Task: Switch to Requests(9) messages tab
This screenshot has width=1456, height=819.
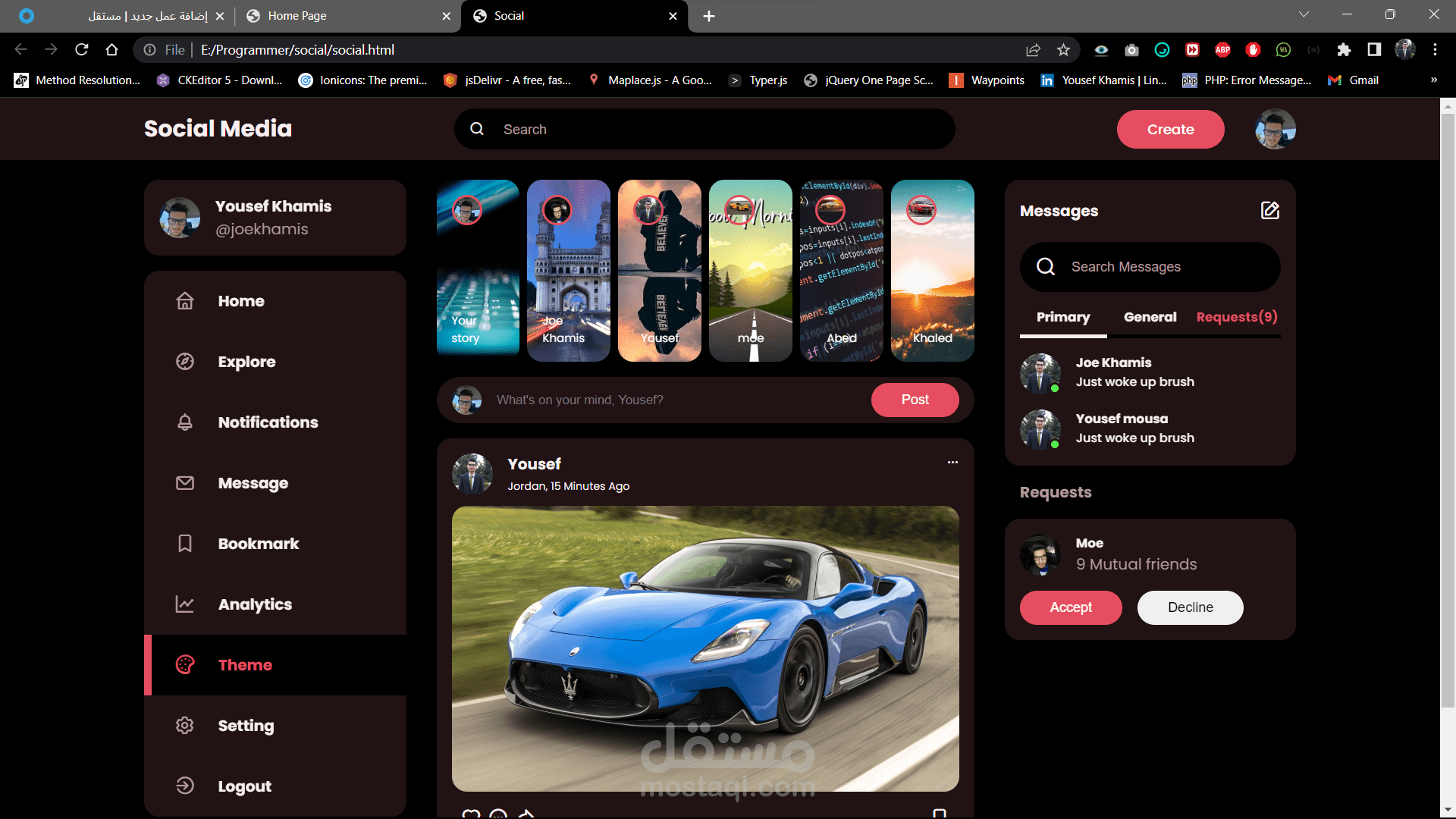Action: coord(1236,317)
